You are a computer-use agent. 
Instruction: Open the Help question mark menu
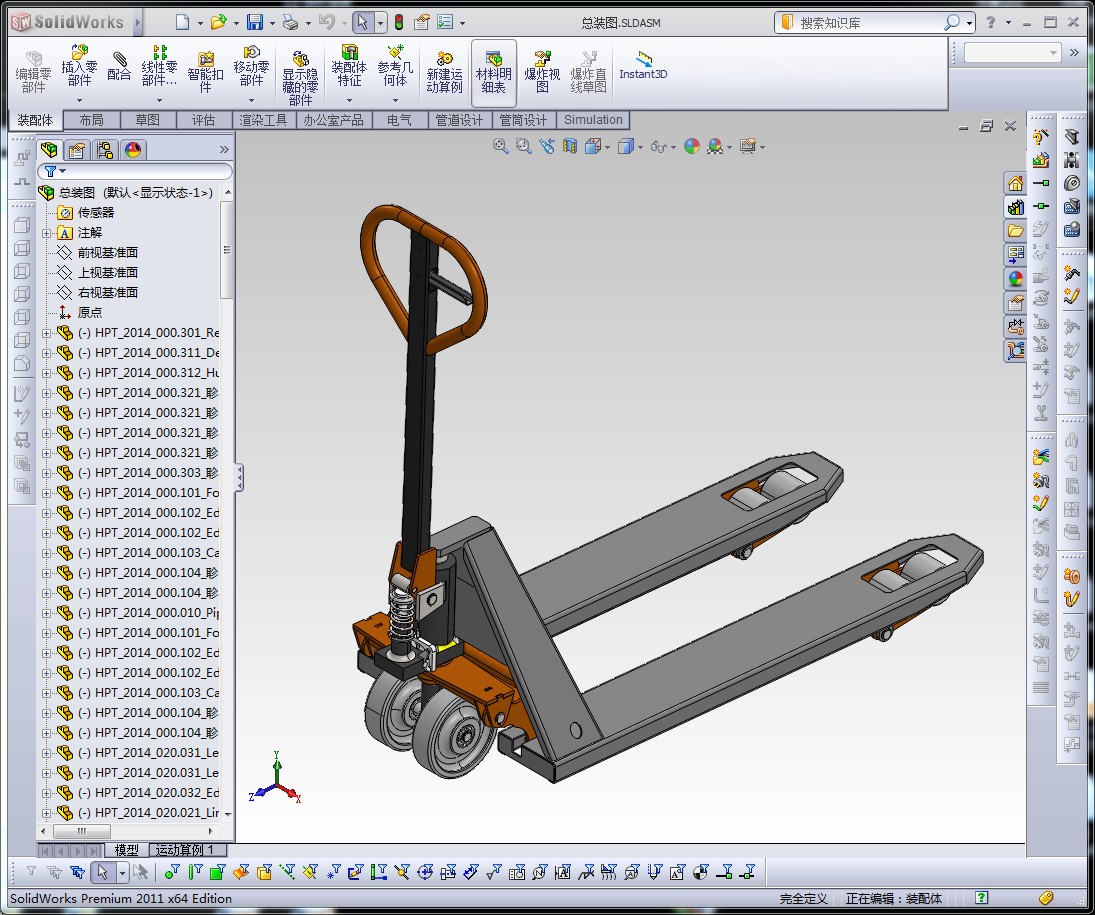(x=990, y=22)
